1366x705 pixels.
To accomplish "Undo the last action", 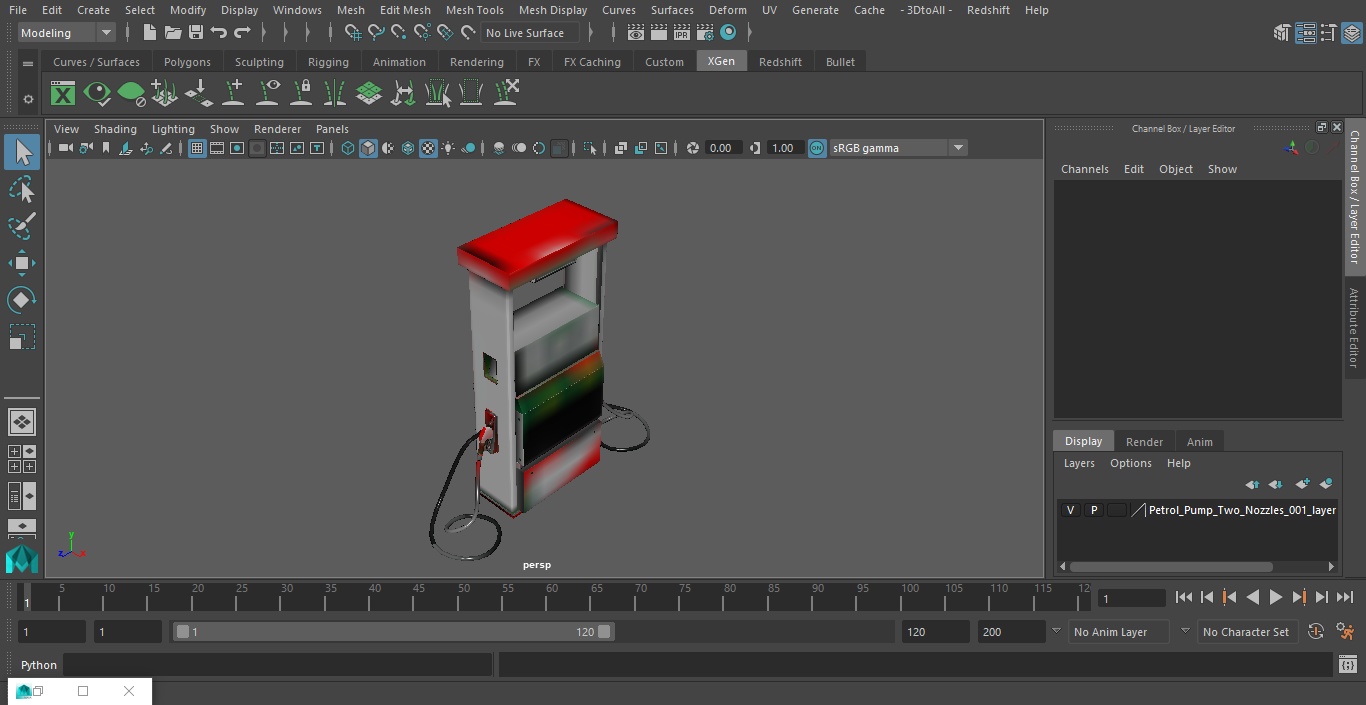I will tap(218, 33).
